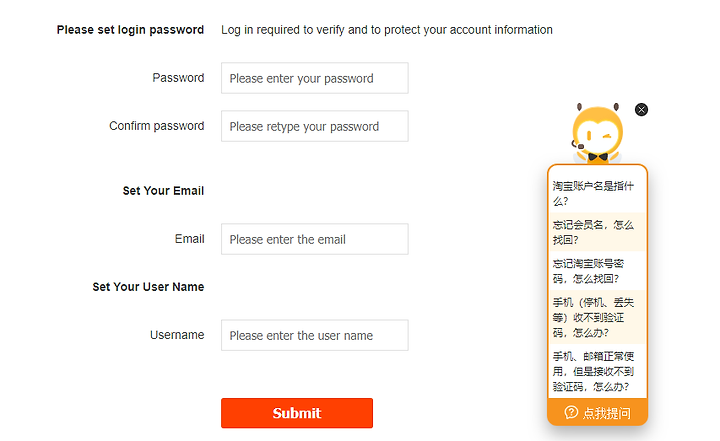Screen dimensions: 720x441
Task: Click the 'Set Your User Name' section heading
Action: point(148,287)
